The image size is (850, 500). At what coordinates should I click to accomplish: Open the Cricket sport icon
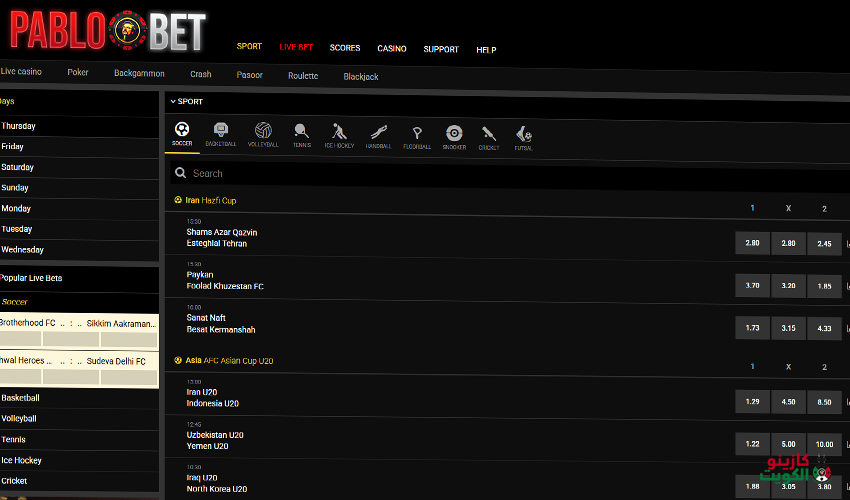(x=489, y=134)
